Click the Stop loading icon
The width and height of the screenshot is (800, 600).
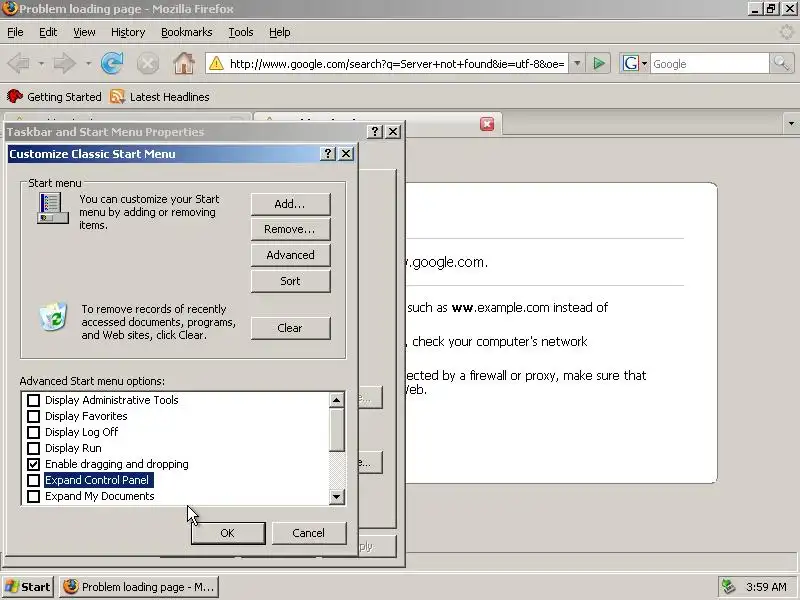click(x=148, y=64)
